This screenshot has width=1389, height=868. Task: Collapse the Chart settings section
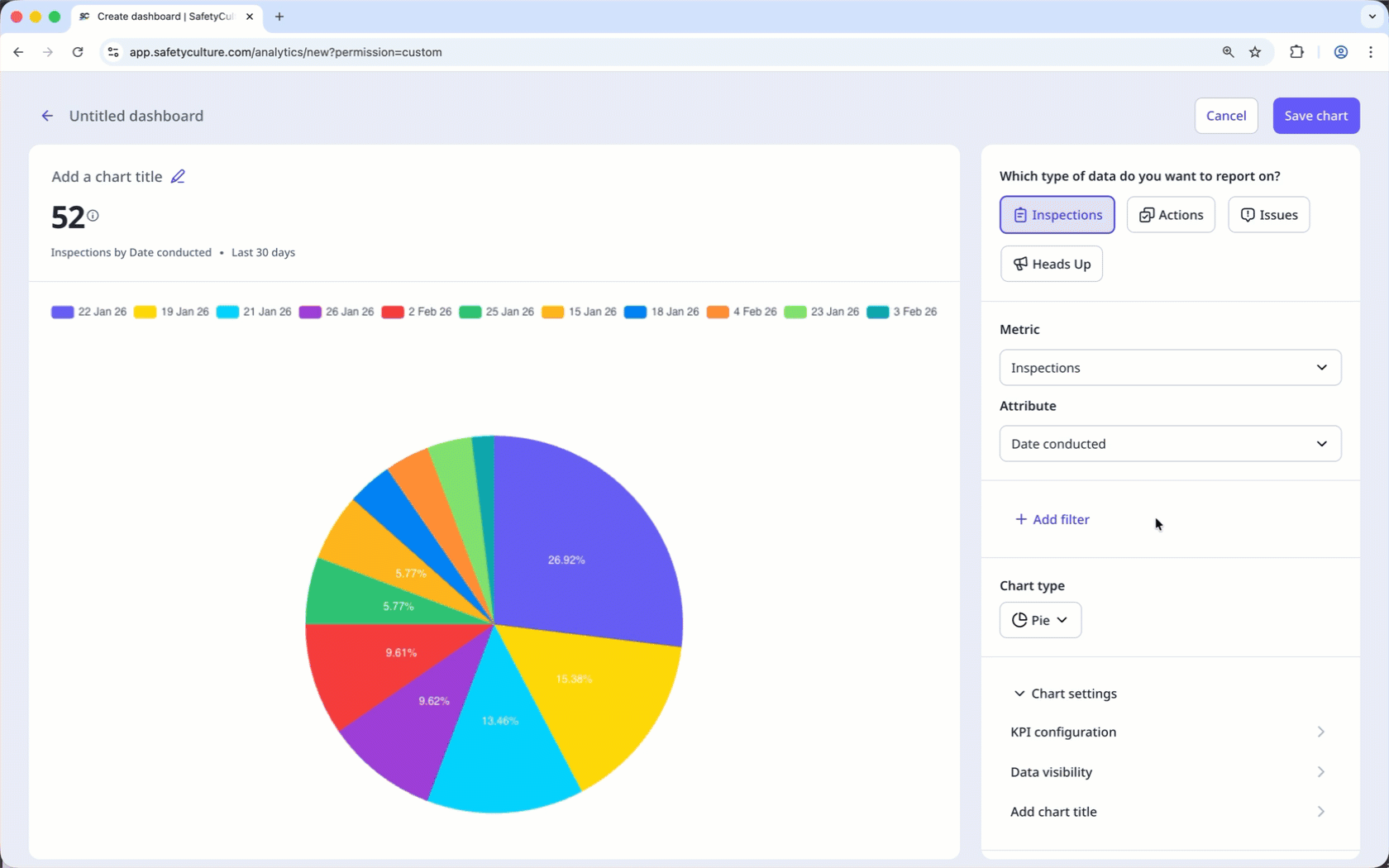[1065, 694]
